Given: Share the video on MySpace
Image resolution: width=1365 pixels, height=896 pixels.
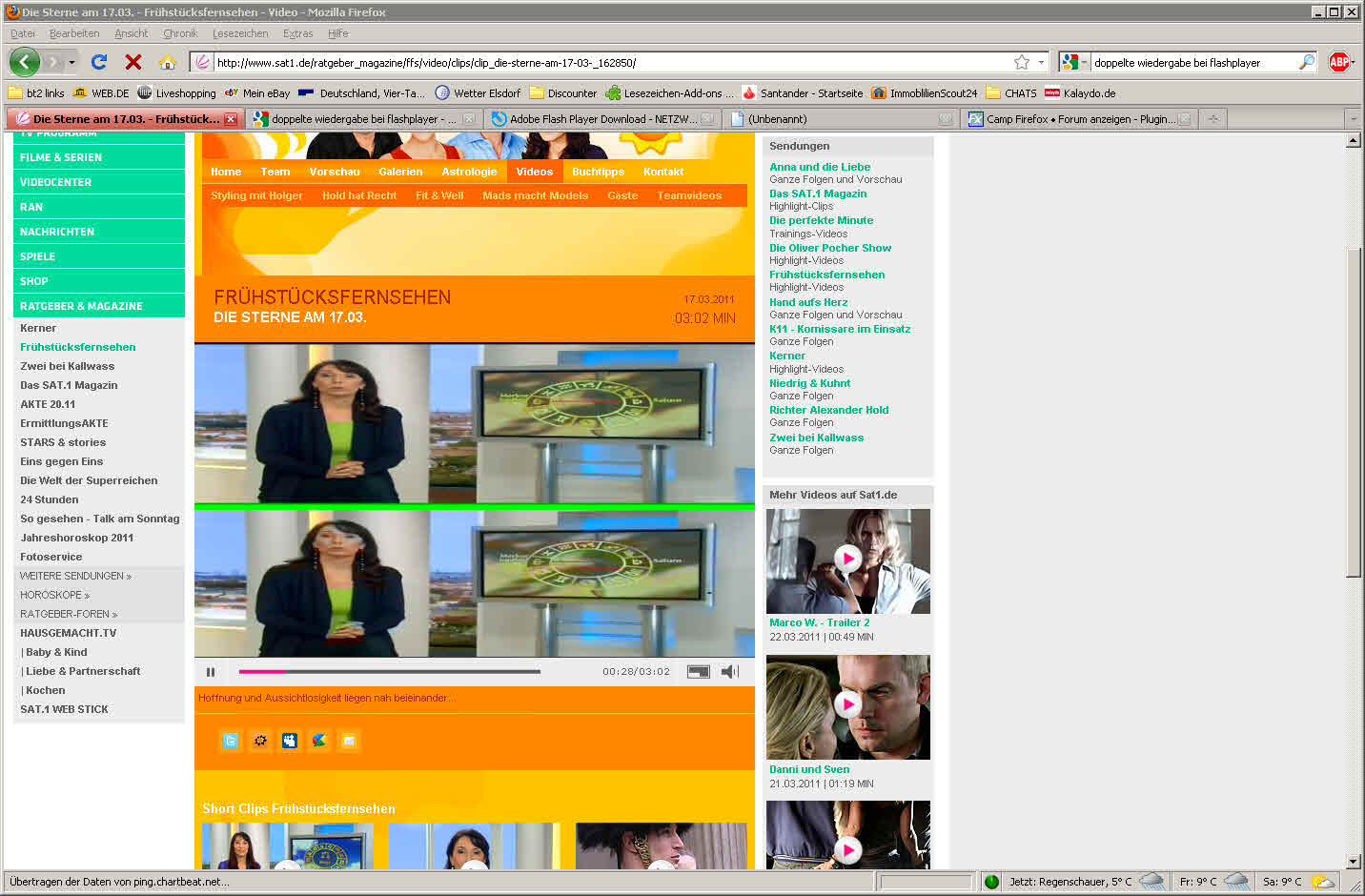Looking at the screenshot, I should (x=290, y=741).
